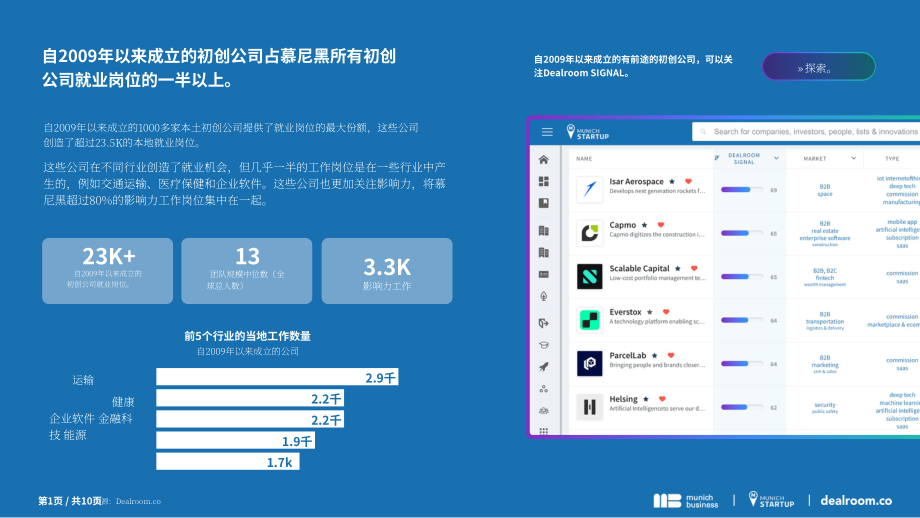Screen dimensions: 920x518
Task: Click the ParcelLab company logo
Action: (589, 363)
